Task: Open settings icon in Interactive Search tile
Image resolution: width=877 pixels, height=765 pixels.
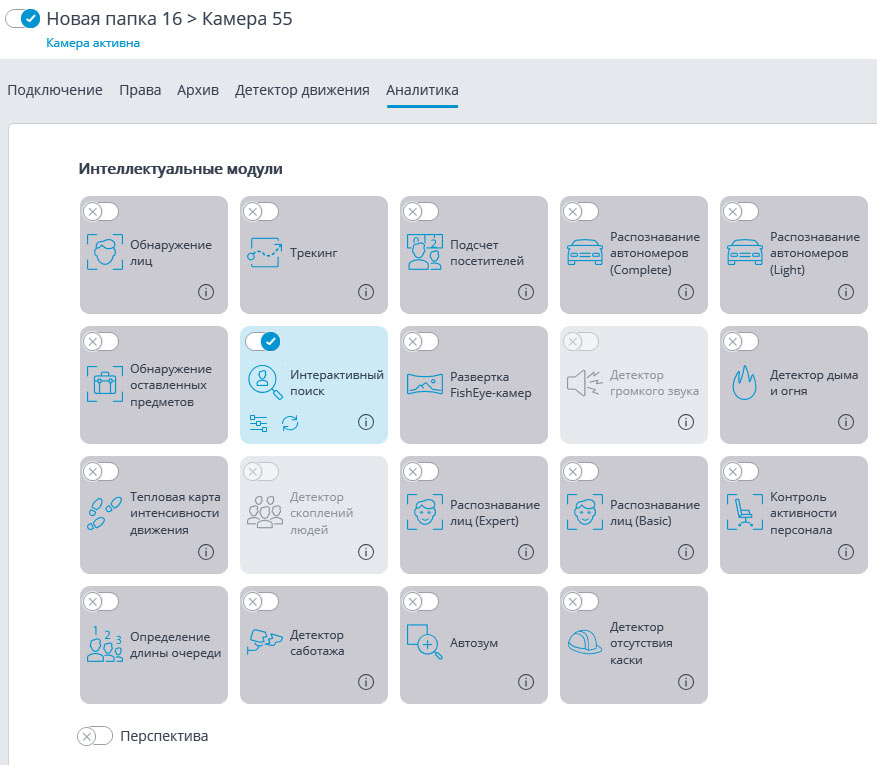Action: 258,423
